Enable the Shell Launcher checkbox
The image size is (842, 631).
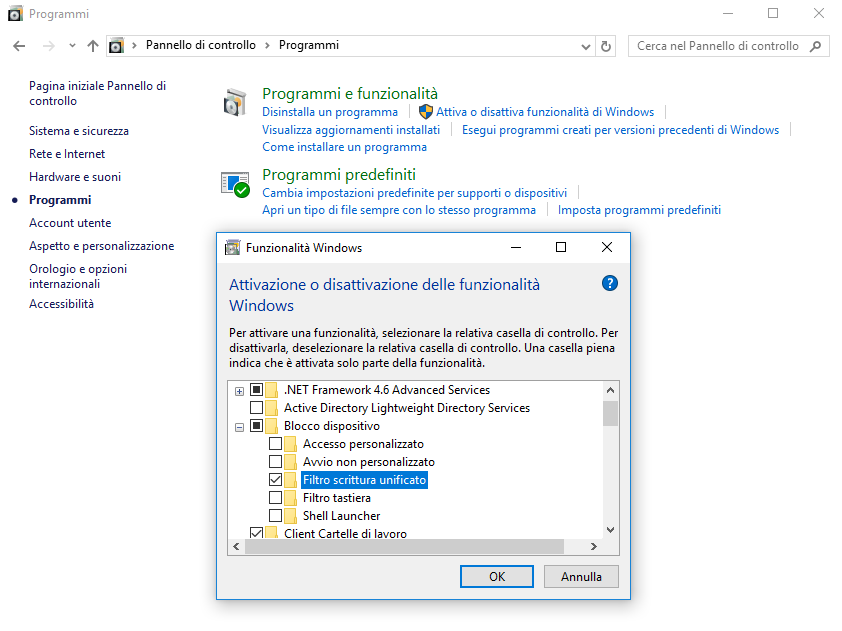[x=276, y=516]
